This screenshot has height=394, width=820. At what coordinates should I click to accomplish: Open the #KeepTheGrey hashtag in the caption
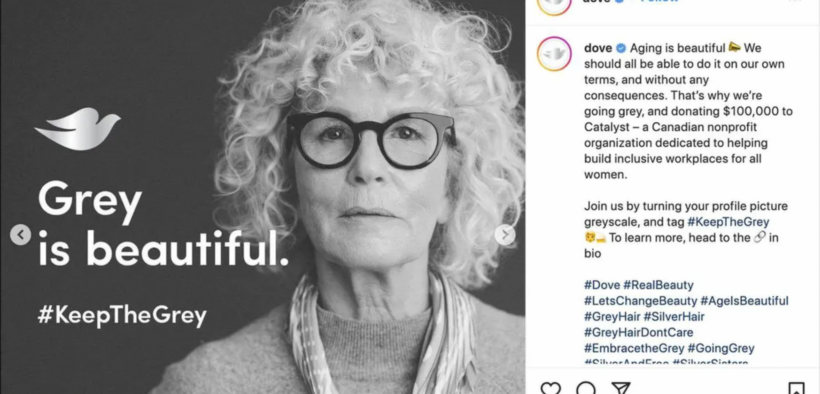pyautogui.click(x=728, y=222)
